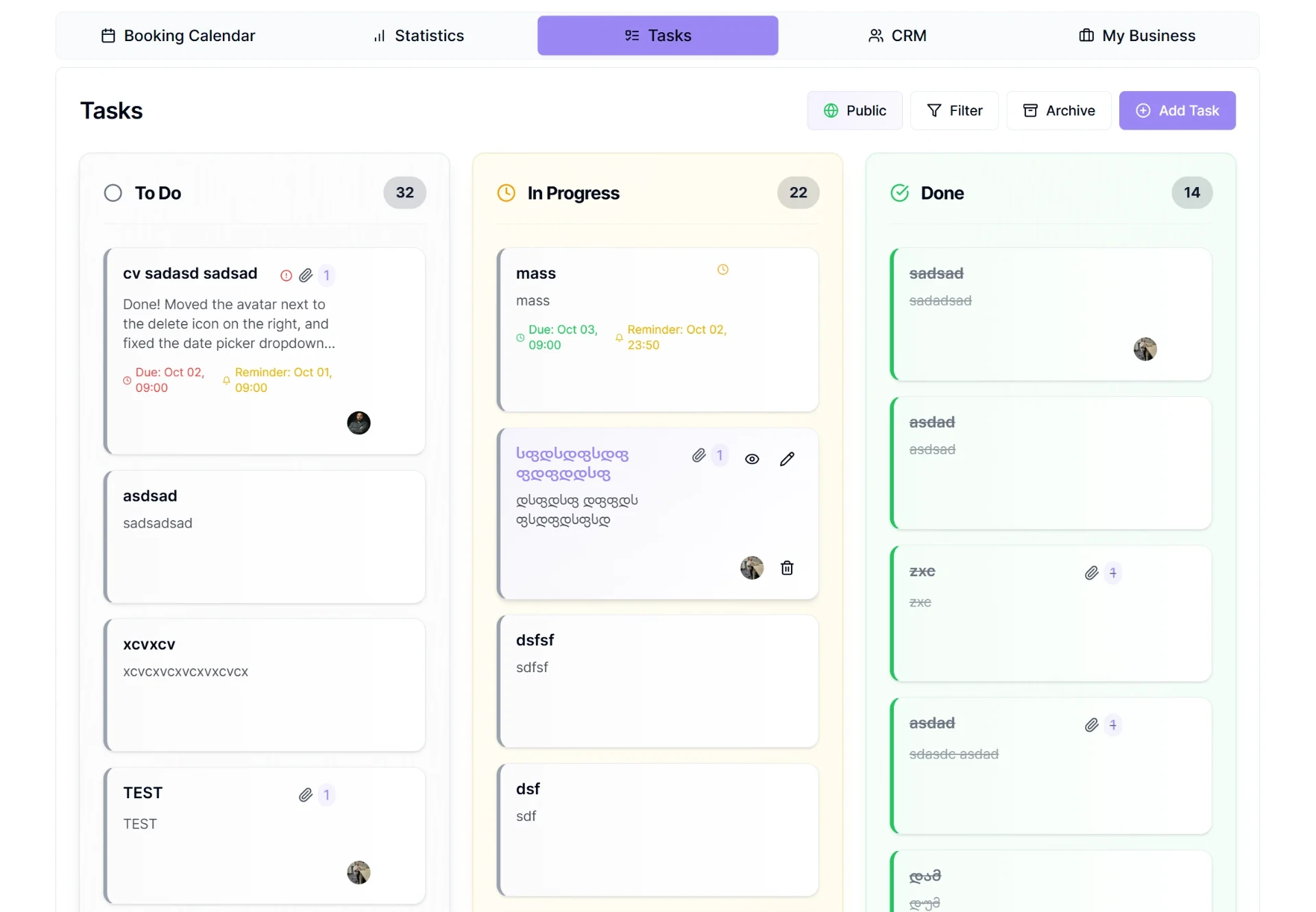Open the dsfsf task card
The width and height of the screenshot is (1316, 912).
[657, 681]
